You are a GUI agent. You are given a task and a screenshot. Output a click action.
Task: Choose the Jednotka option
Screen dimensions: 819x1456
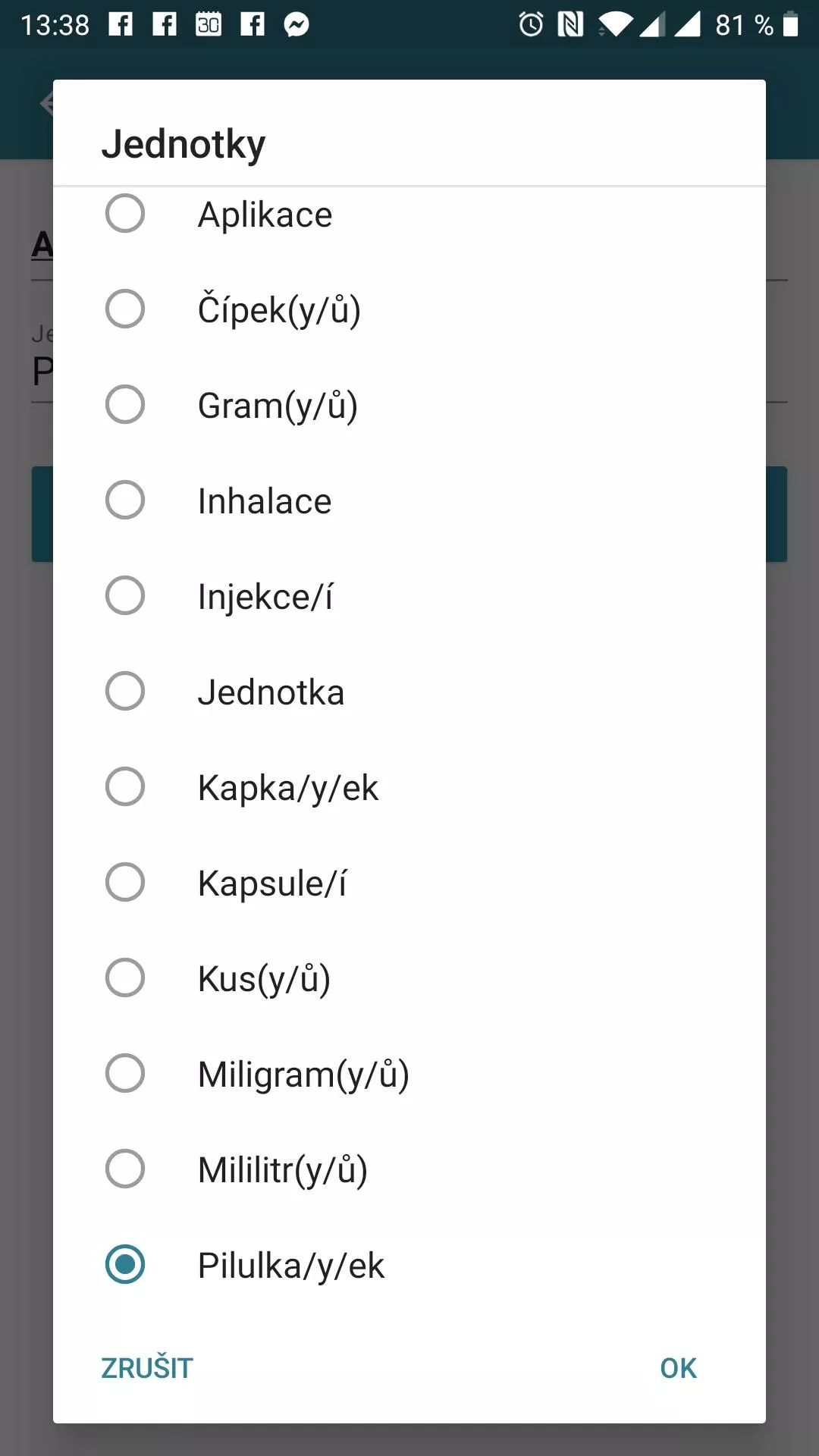[125, 692]
